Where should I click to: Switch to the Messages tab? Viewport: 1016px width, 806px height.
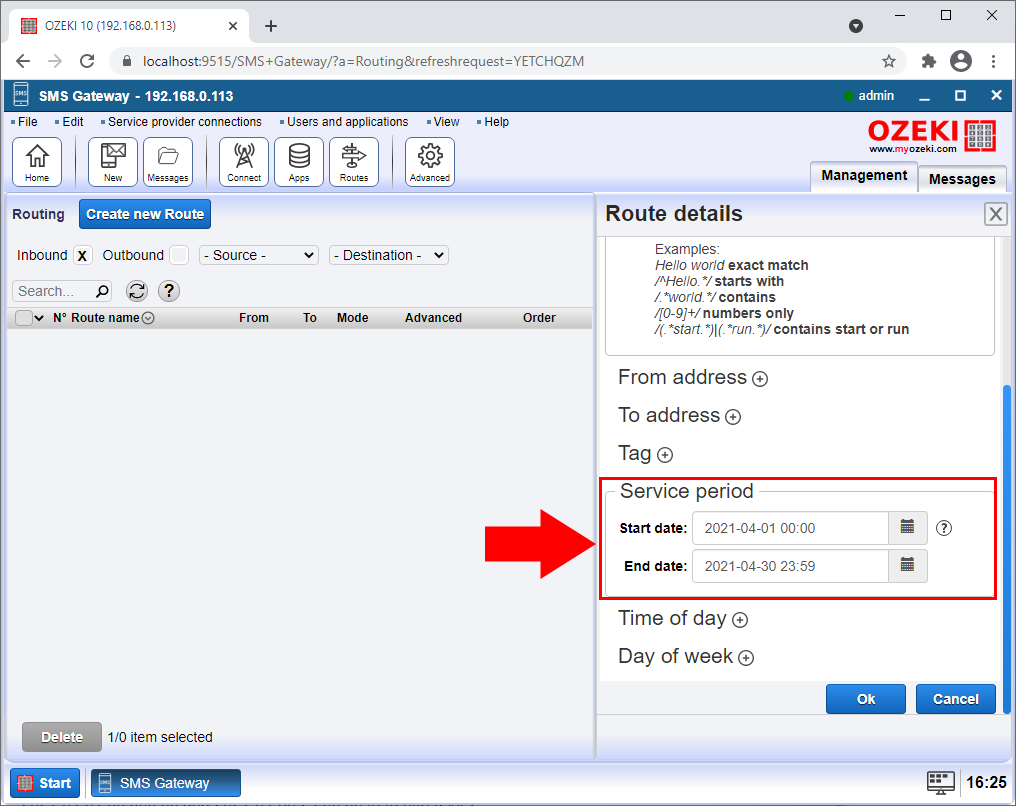tap(962, 179)
